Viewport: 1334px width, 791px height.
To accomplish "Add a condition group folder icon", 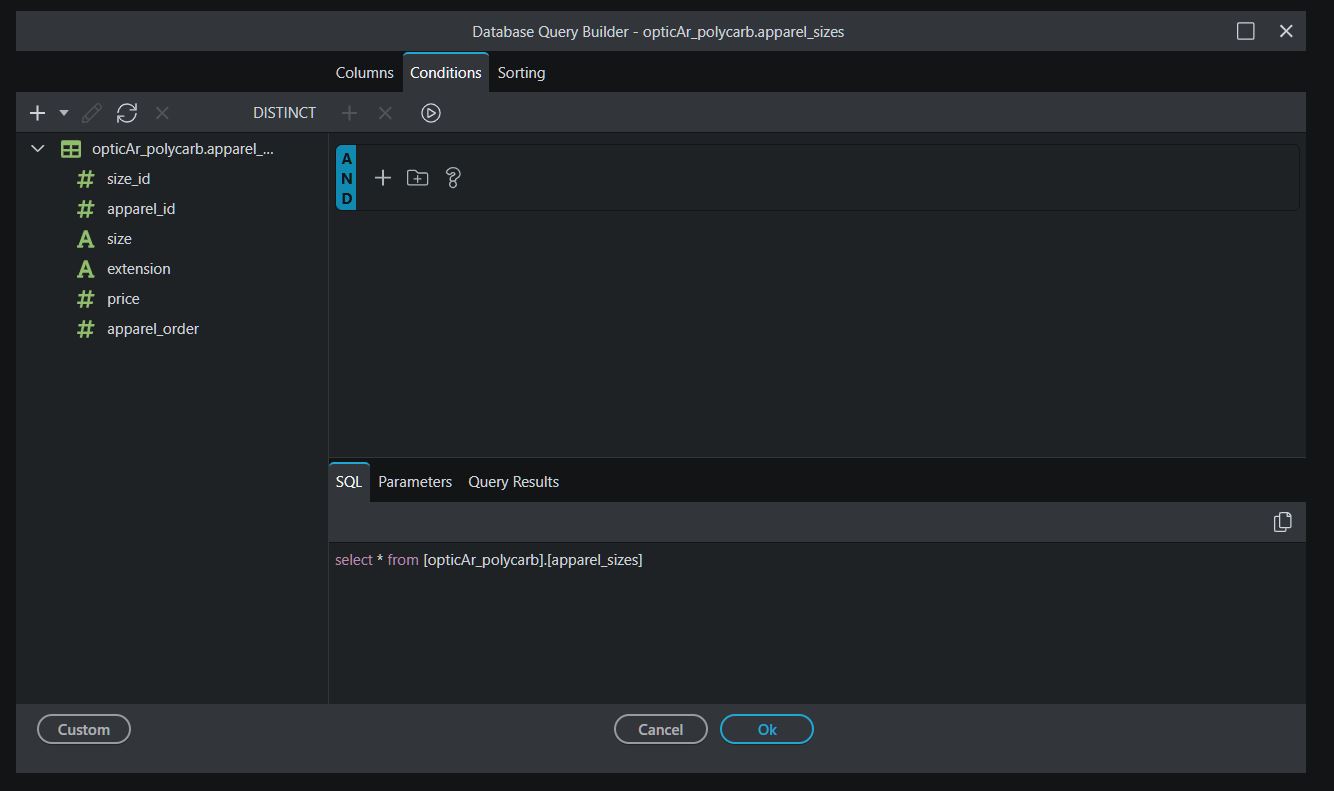I will pos(417,178).
